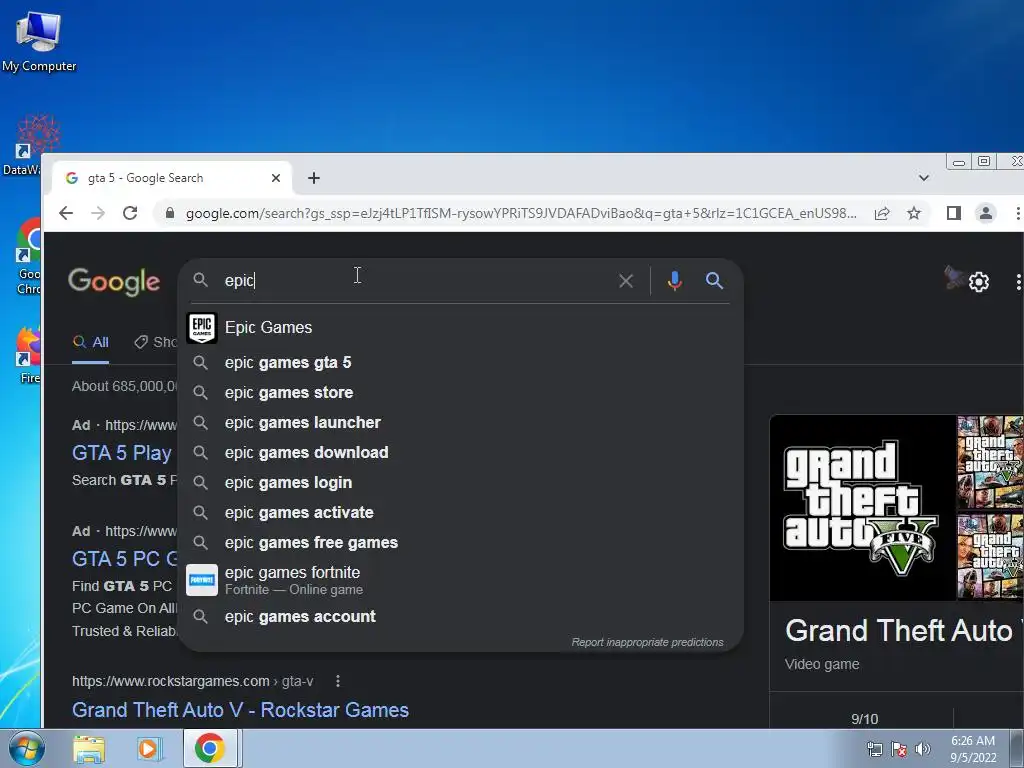The width and height of the screenshot is (1024, 768).
Task: Open media player from taskbar
Action: (x=149, y=749)
